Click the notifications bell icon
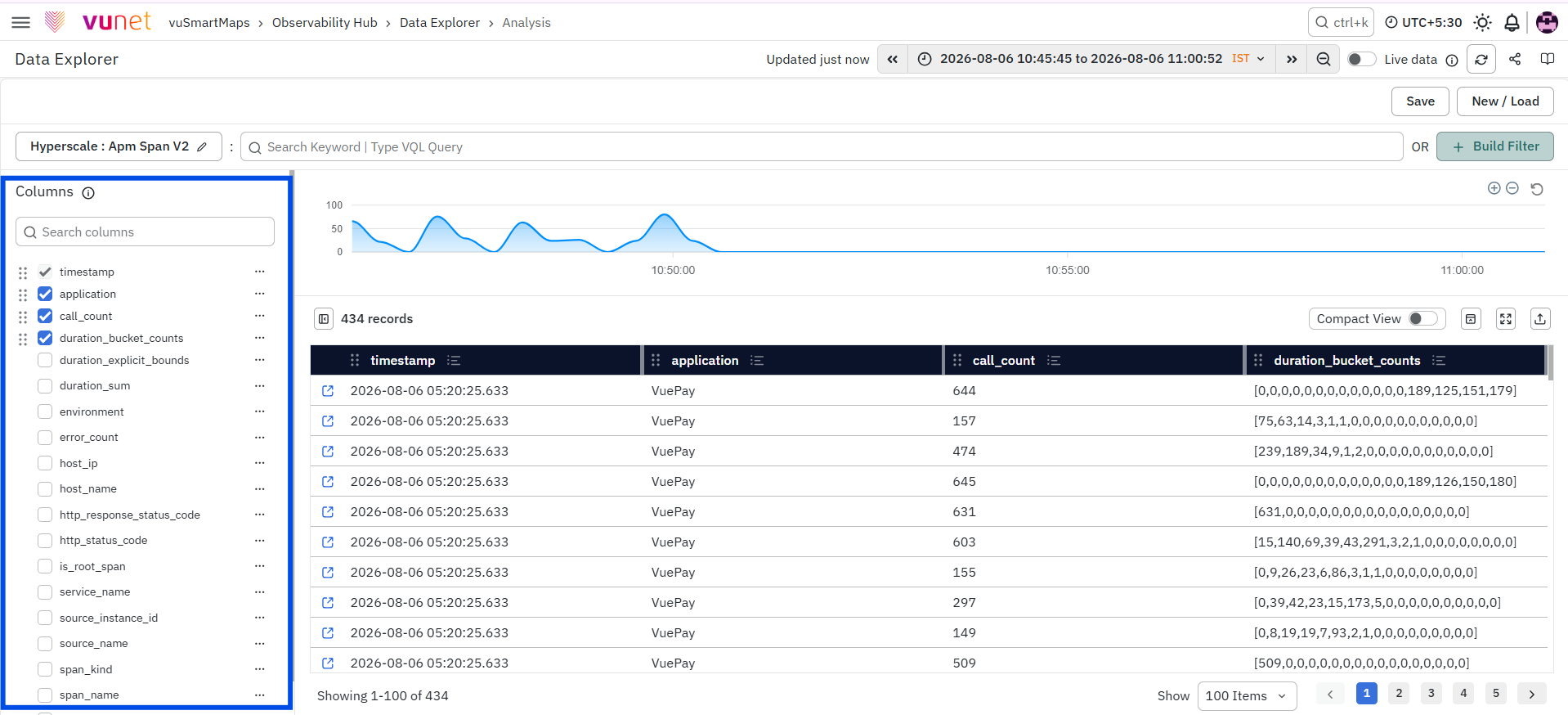 tap(1512, 23)
